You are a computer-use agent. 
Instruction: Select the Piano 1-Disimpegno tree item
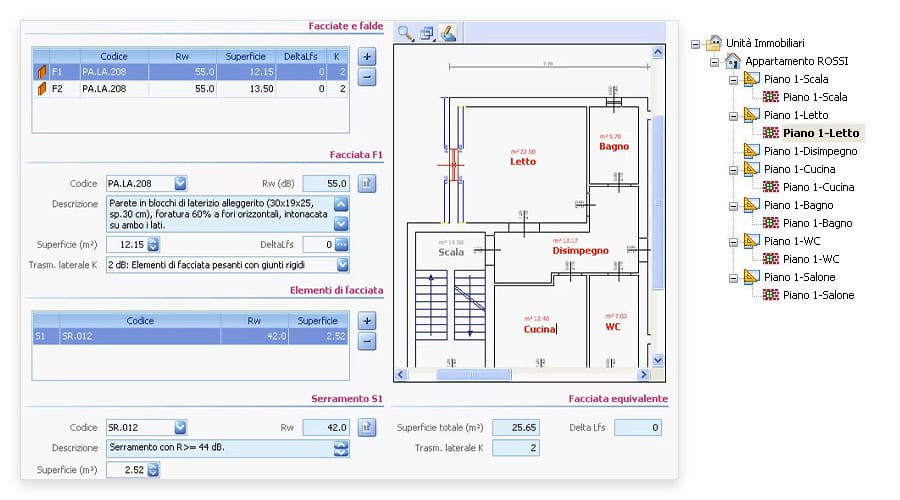pos(810,151)
